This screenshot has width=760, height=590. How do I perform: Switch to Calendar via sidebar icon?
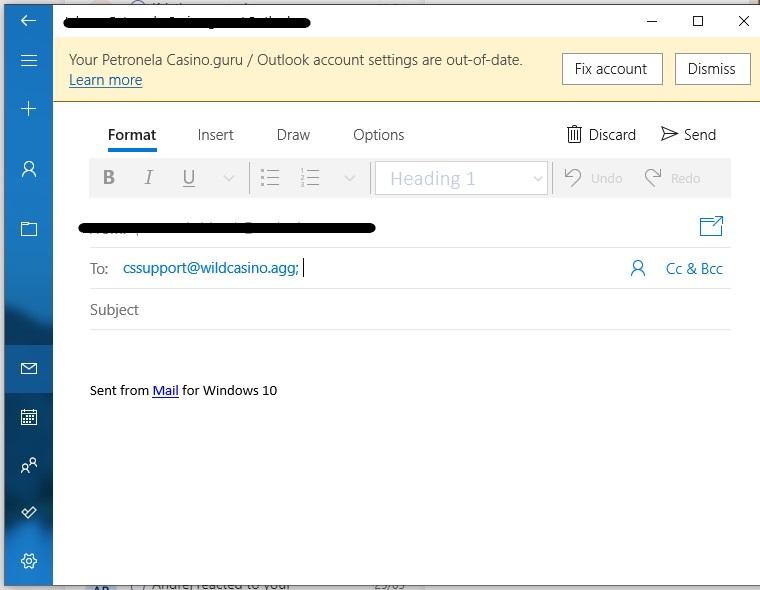tap(28, 417)
